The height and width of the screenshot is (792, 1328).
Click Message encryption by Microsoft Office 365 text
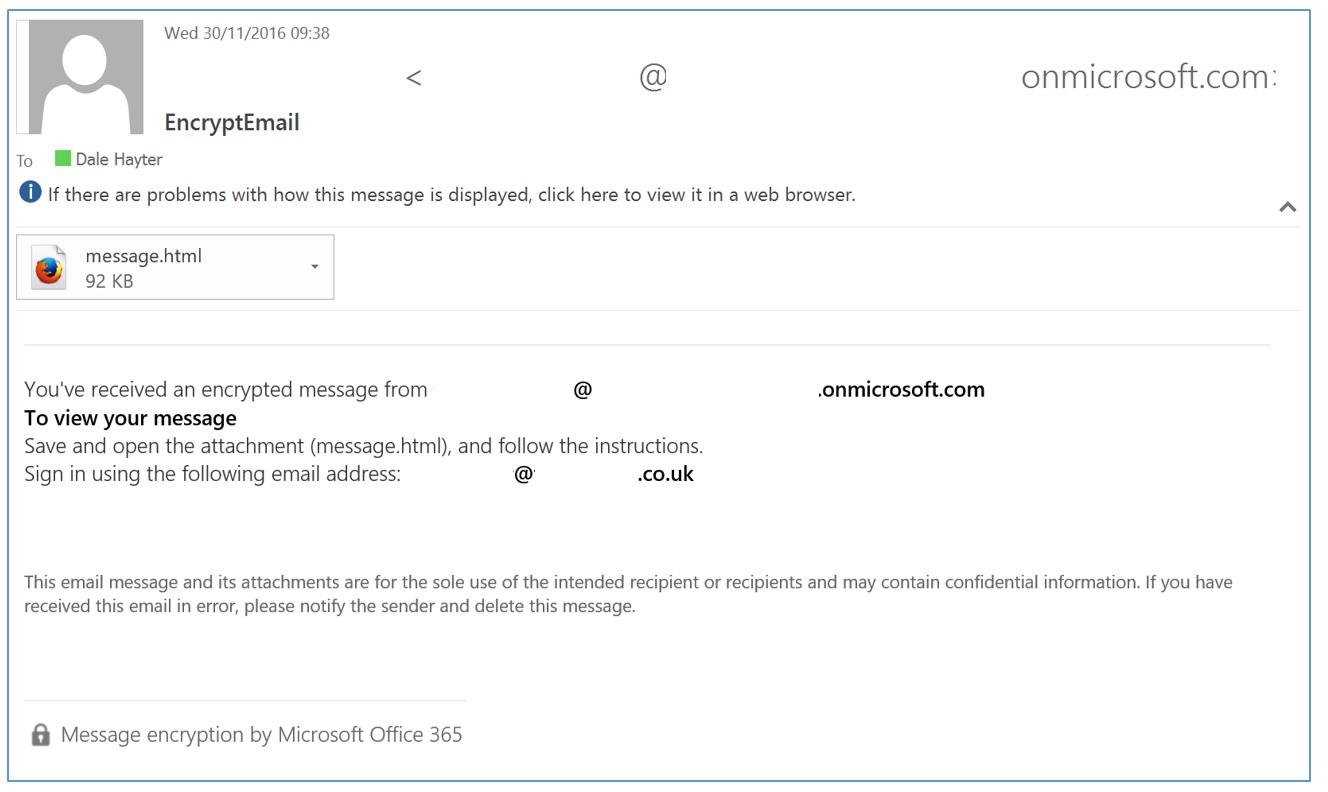262,734
